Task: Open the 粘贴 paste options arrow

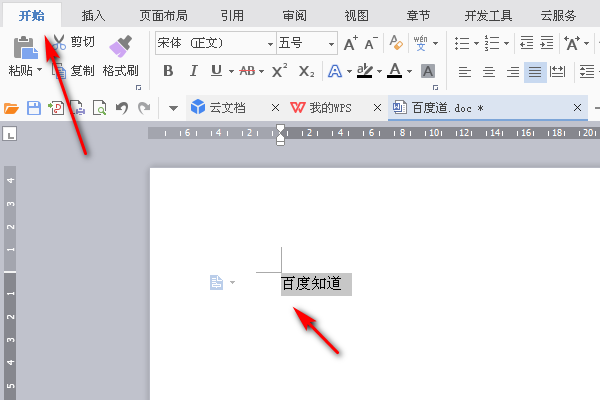Action: 39,70
